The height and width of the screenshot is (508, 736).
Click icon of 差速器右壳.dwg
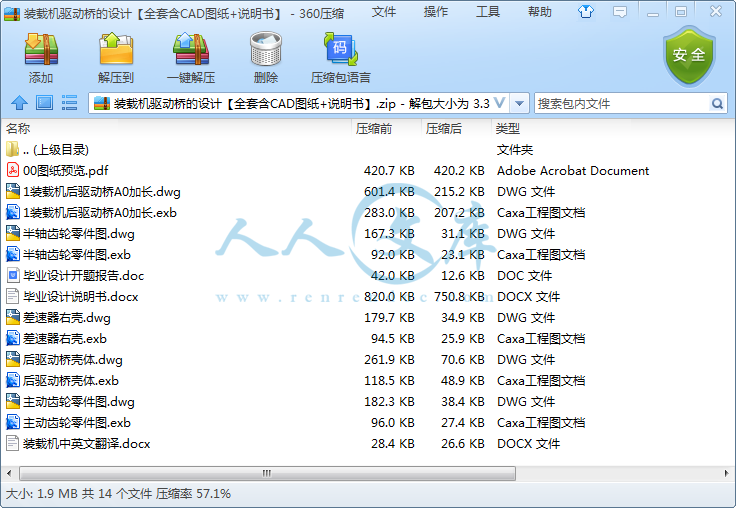(13, 318)
